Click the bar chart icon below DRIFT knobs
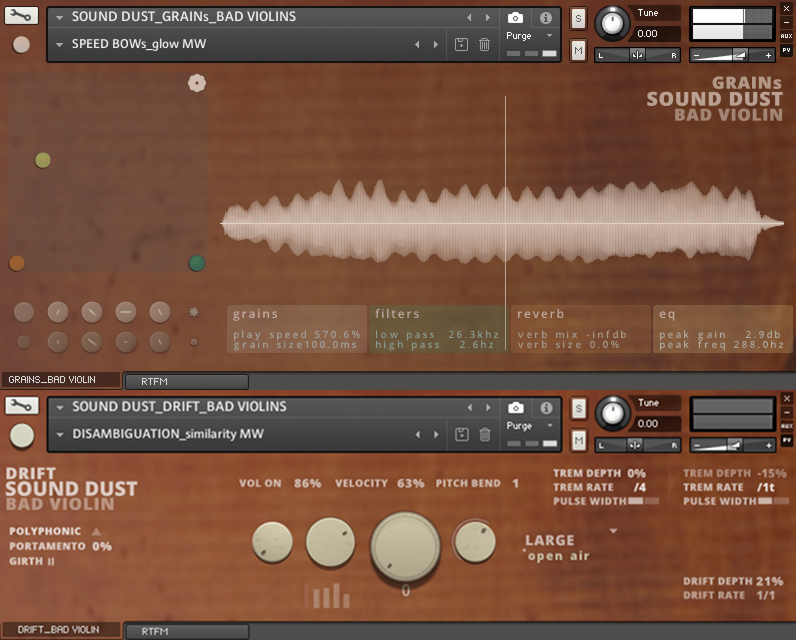This screenshot has width=796, height=640. pyautogui.click(x=330, y=596)
